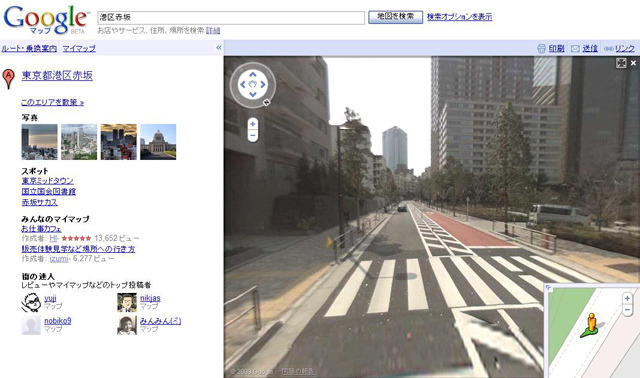
Task: Close Street View with X button
Action: pos(633,63)
